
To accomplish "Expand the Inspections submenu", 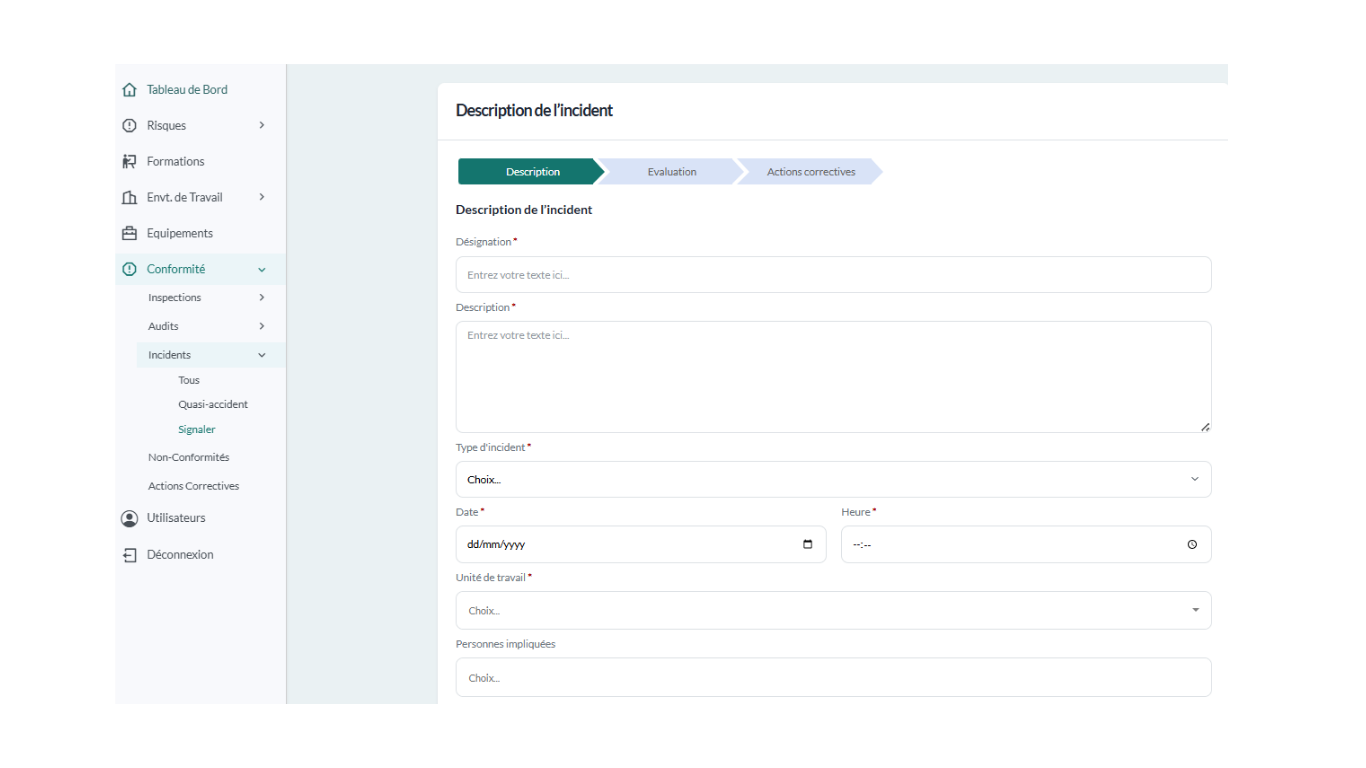I will 262,298.
